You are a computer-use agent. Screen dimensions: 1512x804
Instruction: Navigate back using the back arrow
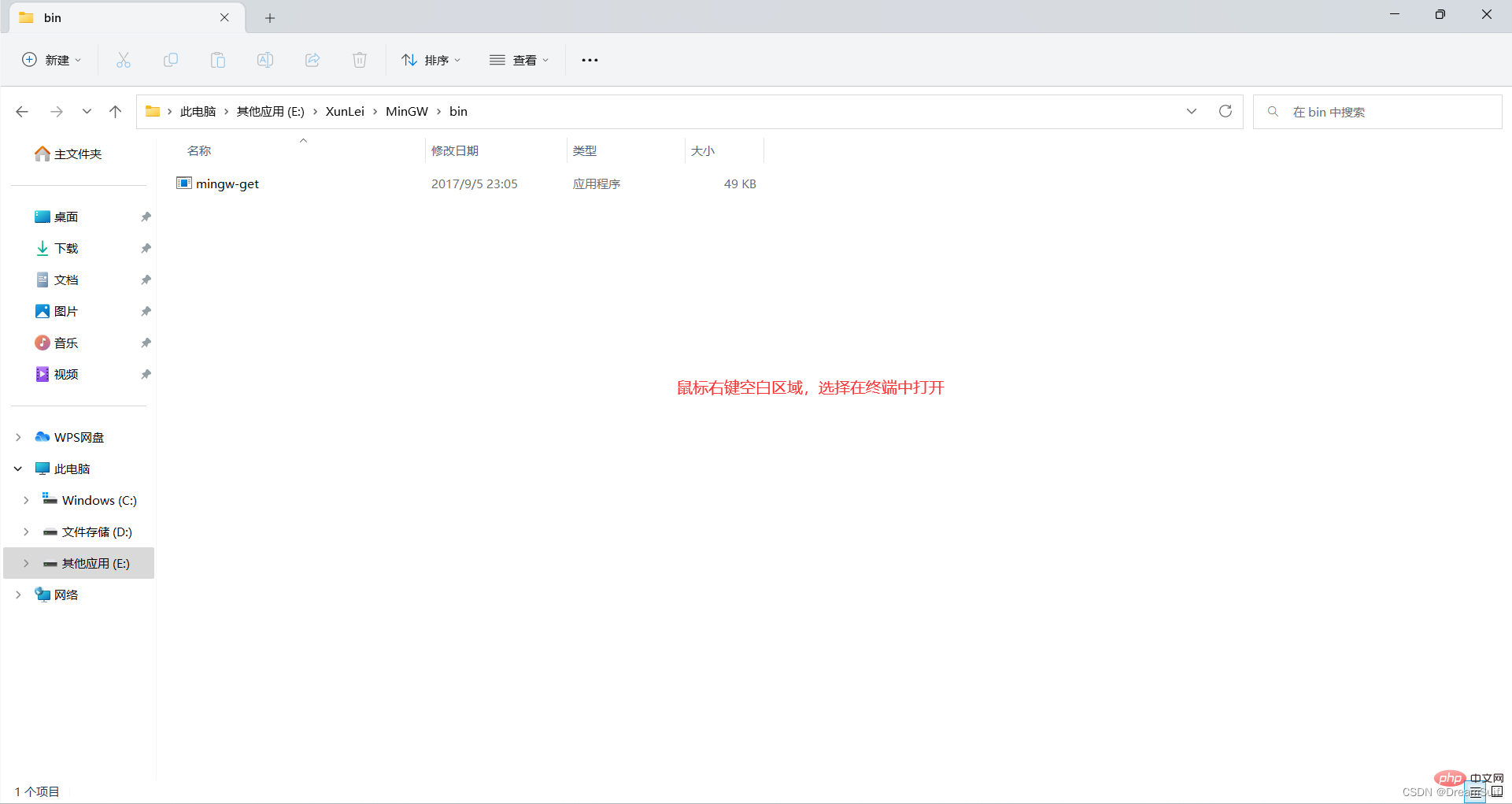click(22, 111)
